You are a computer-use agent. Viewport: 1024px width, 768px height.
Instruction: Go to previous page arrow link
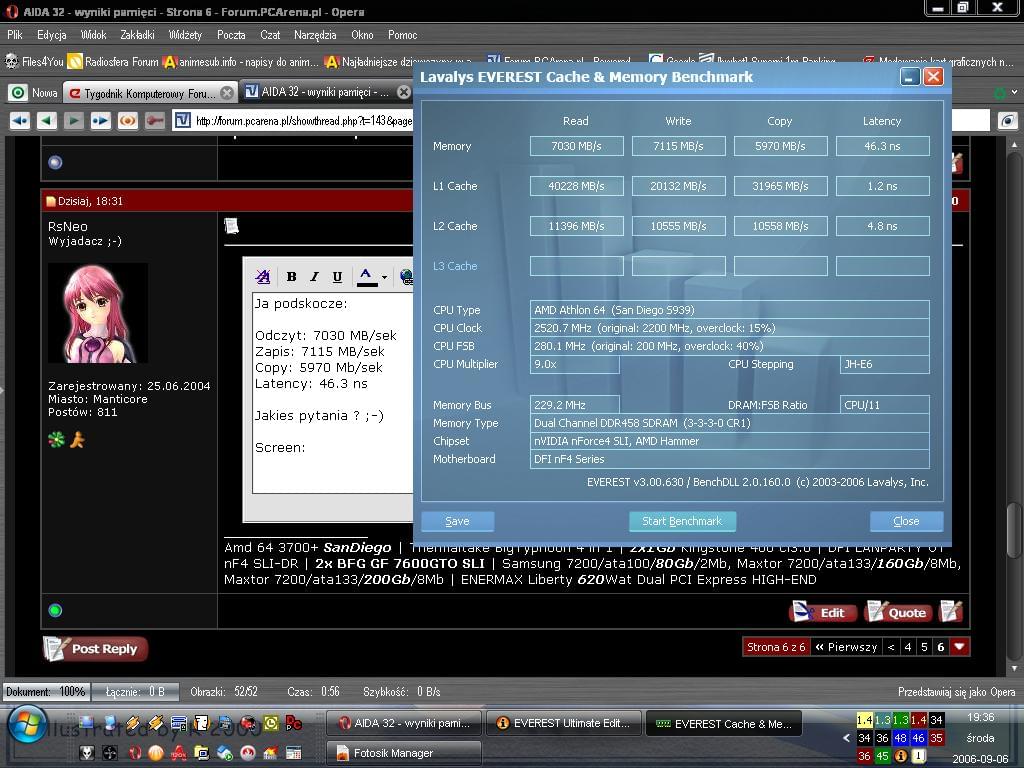tap(891, 647)
